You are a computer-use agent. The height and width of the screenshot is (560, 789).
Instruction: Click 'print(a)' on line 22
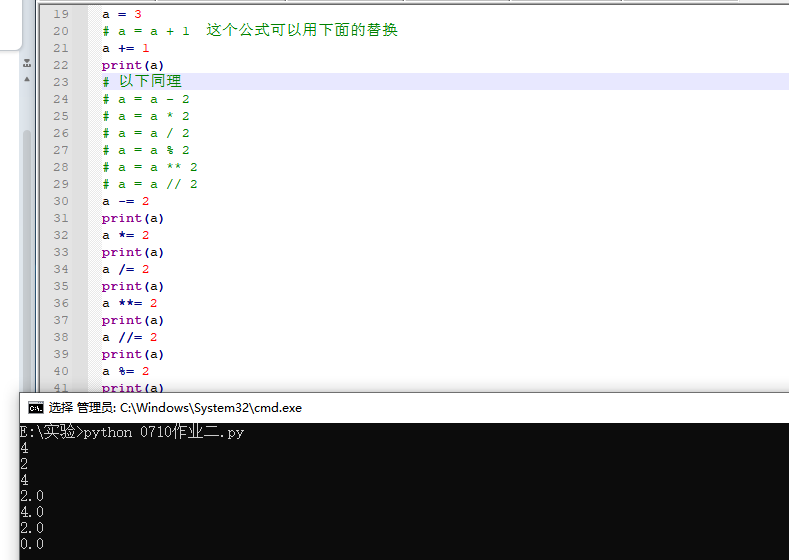pyautogui.click(x=133, y=65)
